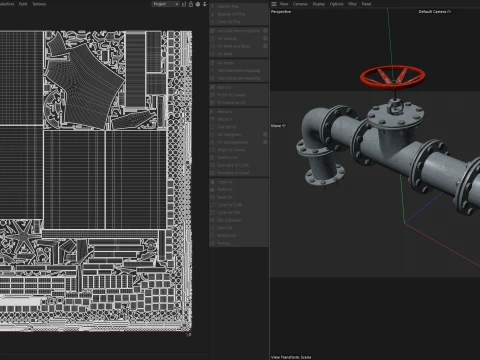
Task: Click the Paste UV icon
Action: (x=213, y=190)
